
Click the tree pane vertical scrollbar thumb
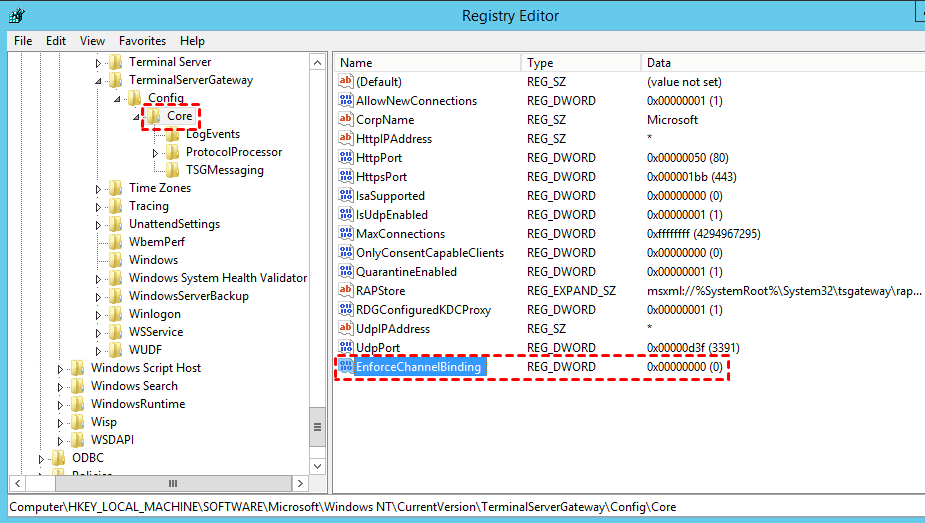click(318, 427)
